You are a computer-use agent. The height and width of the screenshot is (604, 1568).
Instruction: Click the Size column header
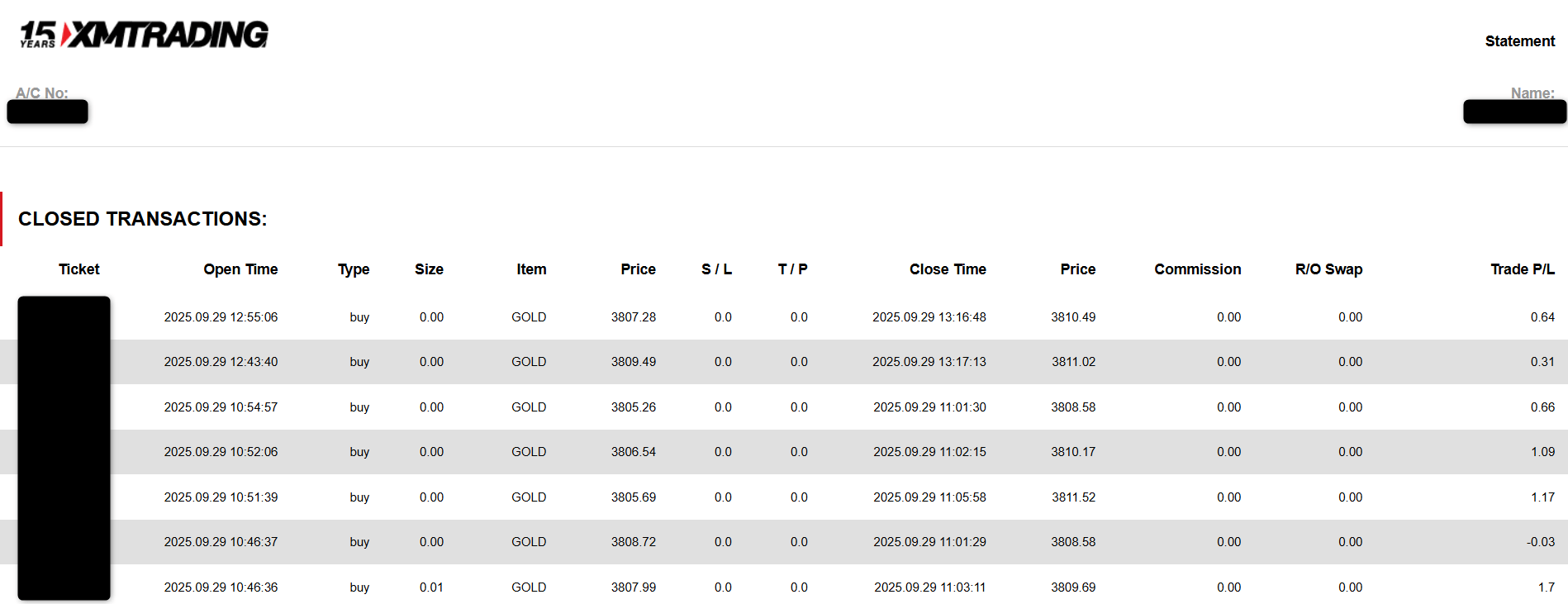[429, 269]
